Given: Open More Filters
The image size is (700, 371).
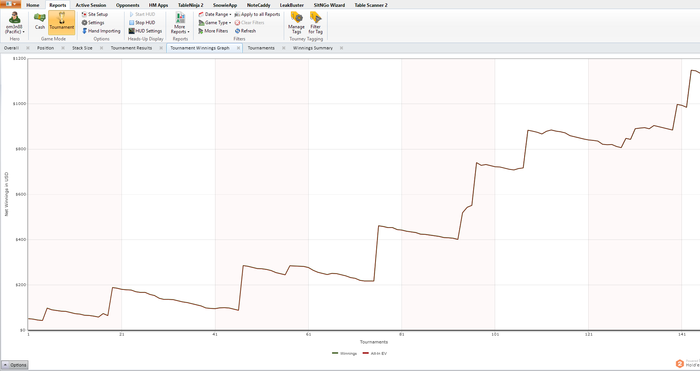Looking at the screenshot, I should pyautogui.click(x=213, y=31).
